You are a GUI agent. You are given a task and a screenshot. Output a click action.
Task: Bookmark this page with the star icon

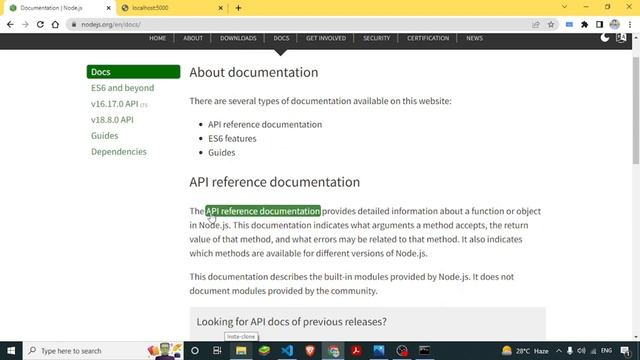pyautogui.click(x=551, y=24)
